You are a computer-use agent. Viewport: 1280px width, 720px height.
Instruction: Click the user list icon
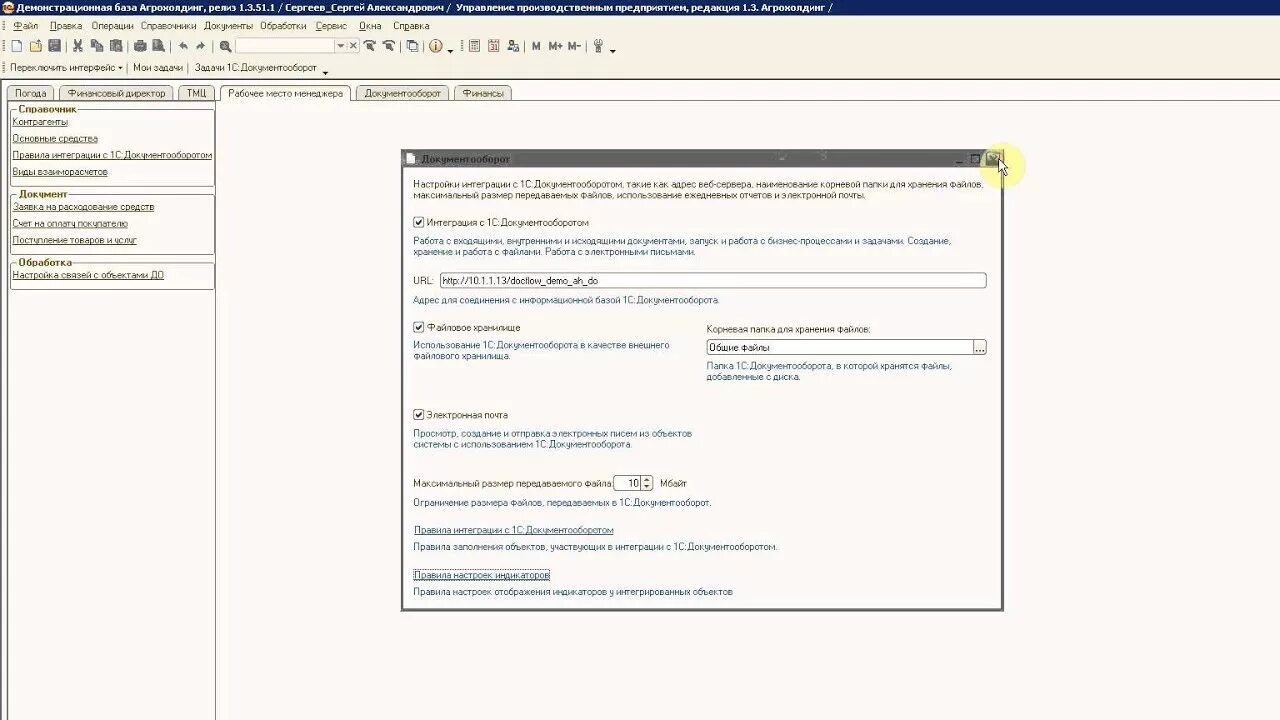click(x=513, y=46)
